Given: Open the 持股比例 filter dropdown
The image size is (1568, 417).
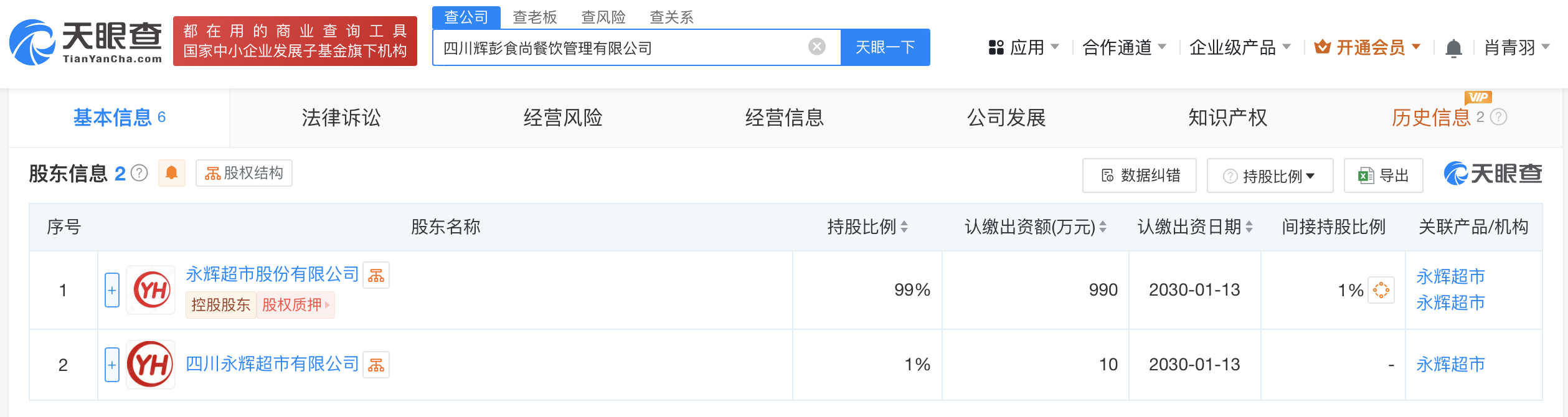Looking at the screenshot, I should point(1270,176).
